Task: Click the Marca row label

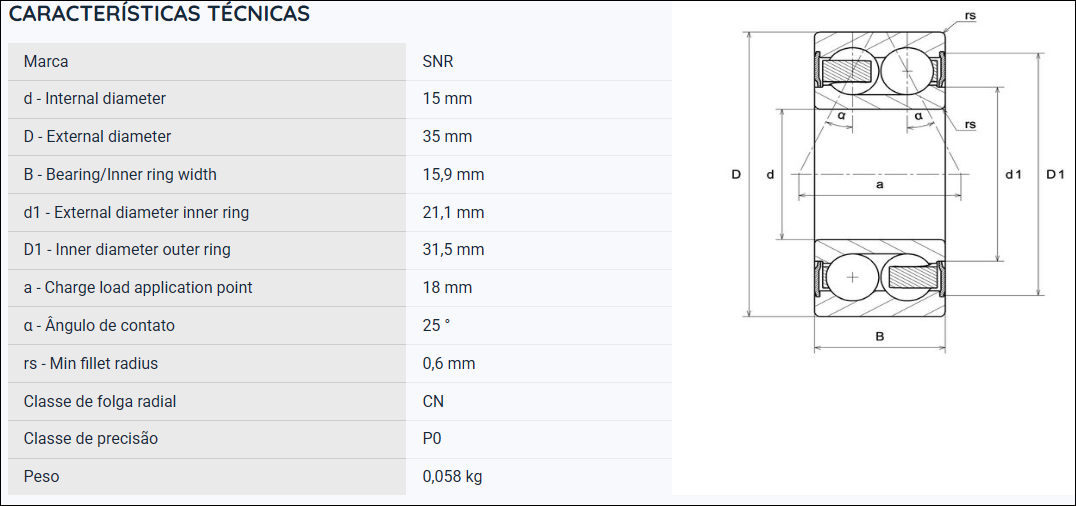Action: [46, 61]
